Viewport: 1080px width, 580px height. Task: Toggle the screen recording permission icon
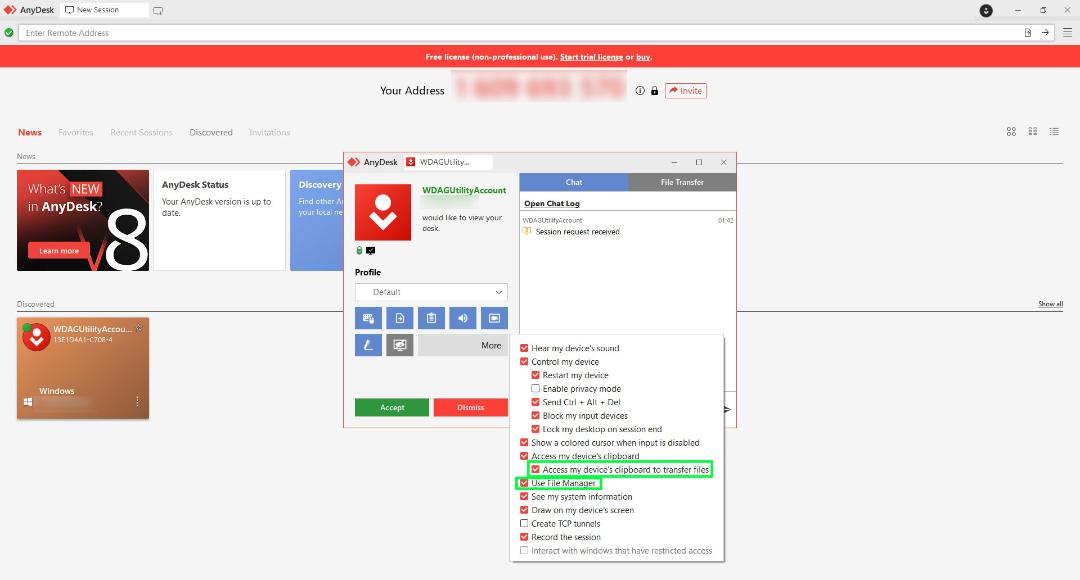tap(494, 318)
